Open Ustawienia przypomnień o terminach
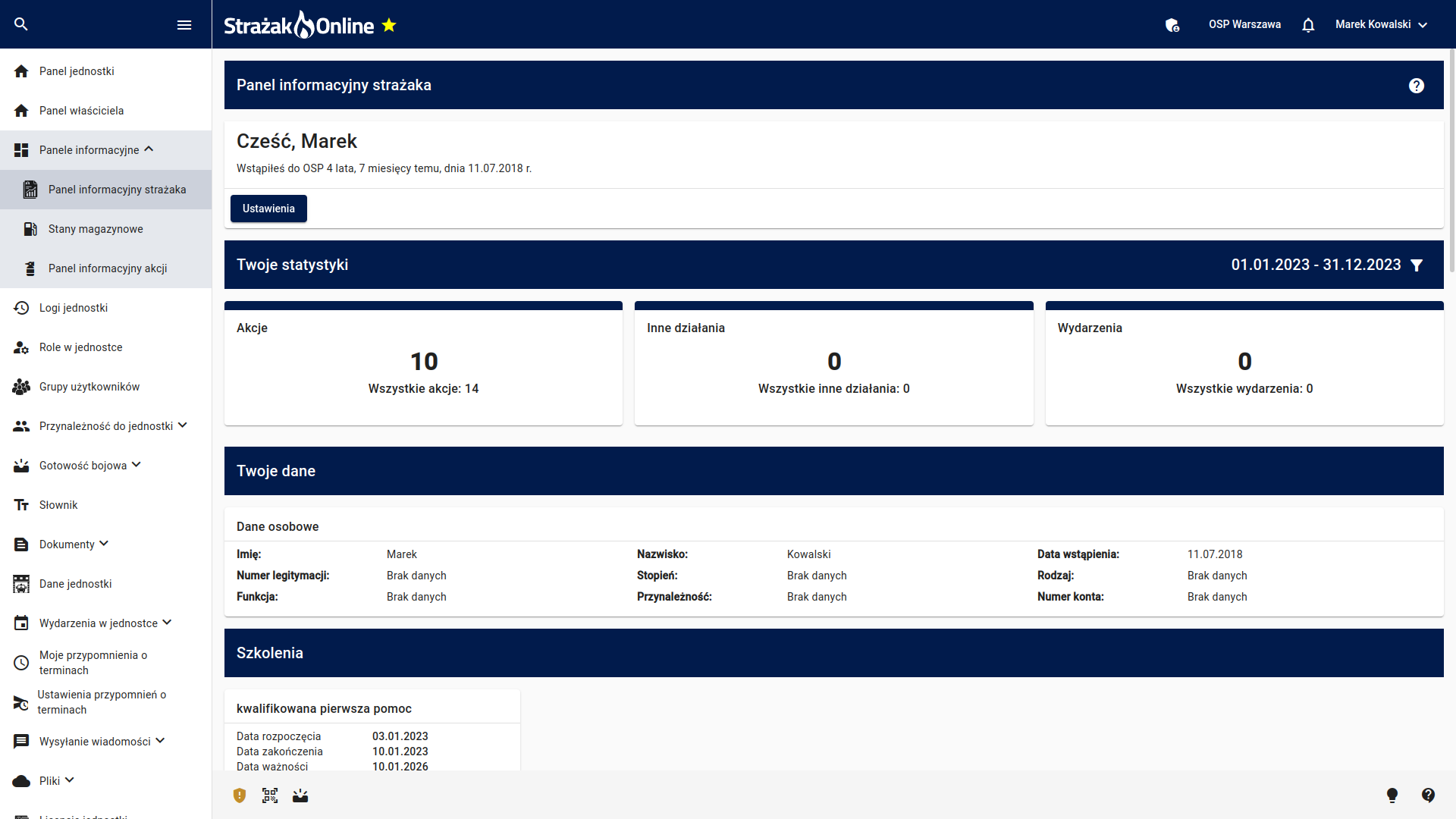The image size is (1456, 819). coord(105,702)
